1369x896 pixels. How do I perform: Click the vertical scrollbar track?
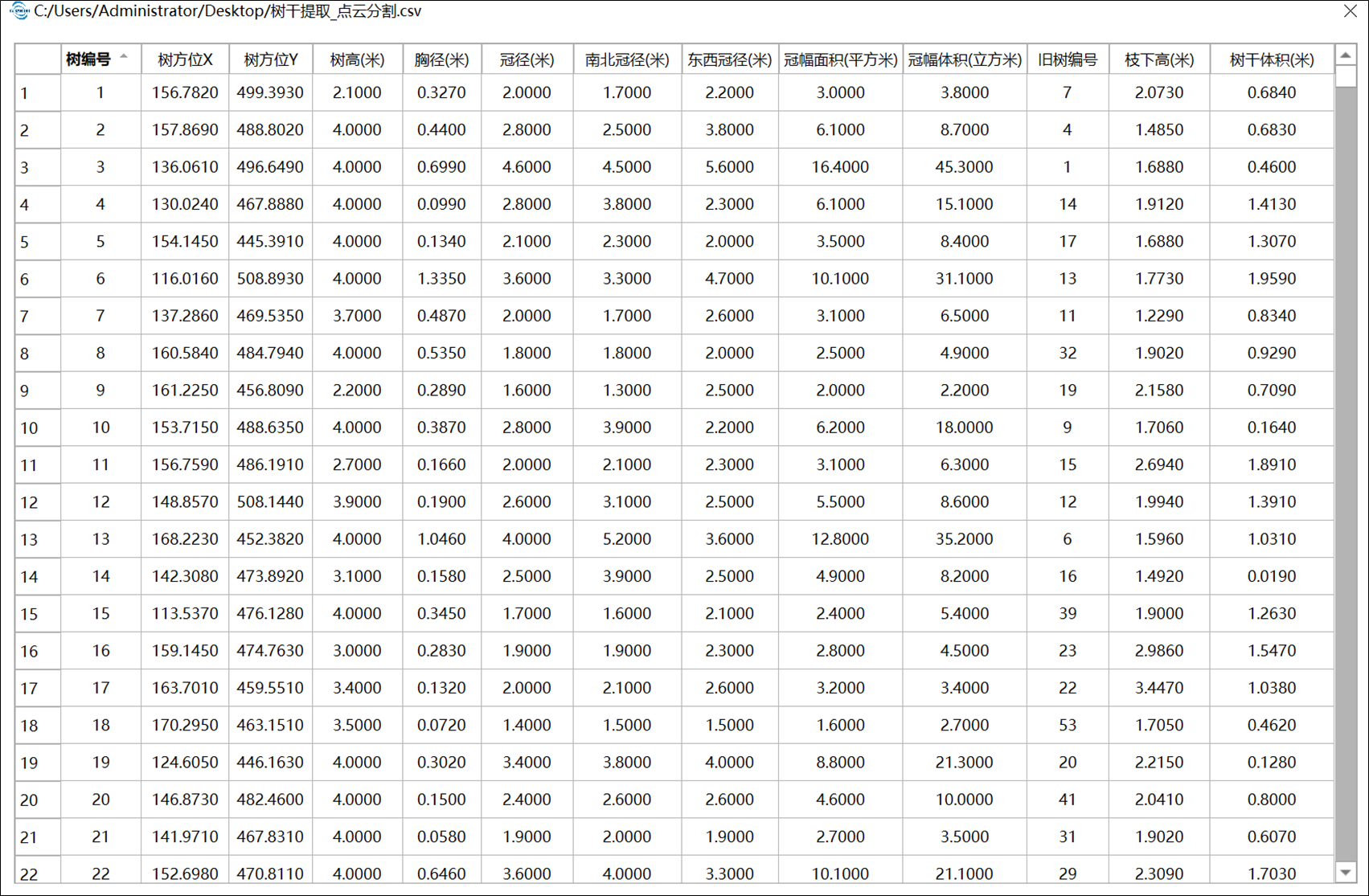pyautogui.click(x=1346, y=473)
